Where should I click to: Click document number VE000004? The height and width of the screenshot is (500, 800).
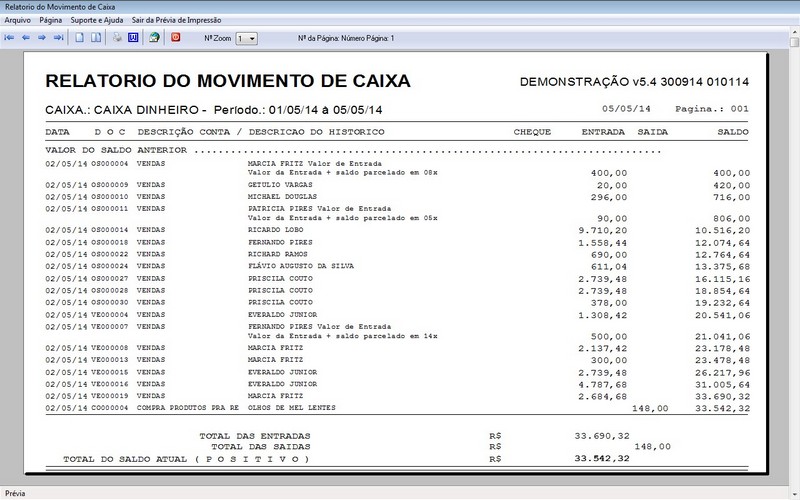tap(110, 315)
